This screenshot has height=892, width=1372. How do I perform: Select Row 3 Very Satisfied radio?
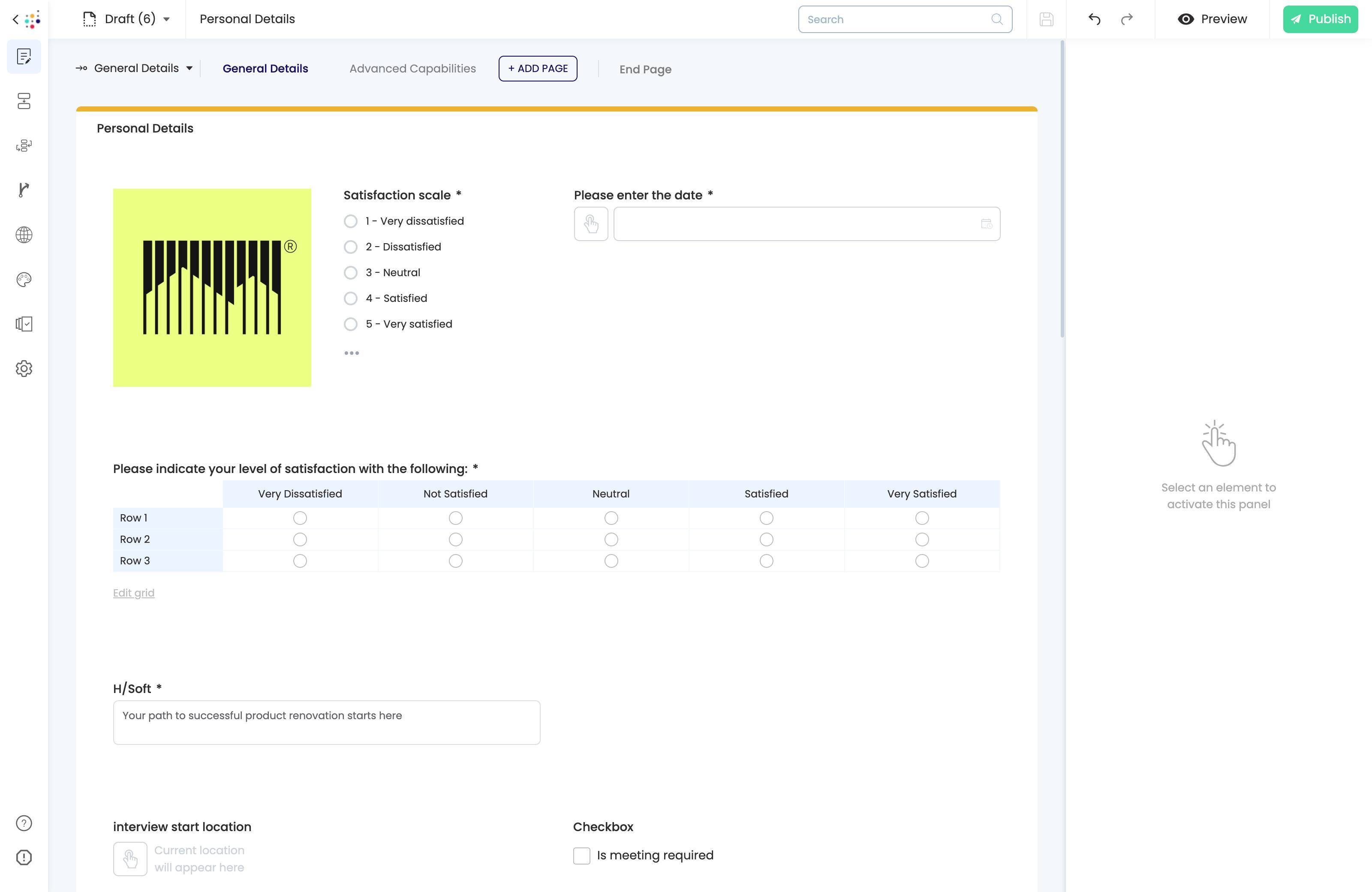[922, 561]
